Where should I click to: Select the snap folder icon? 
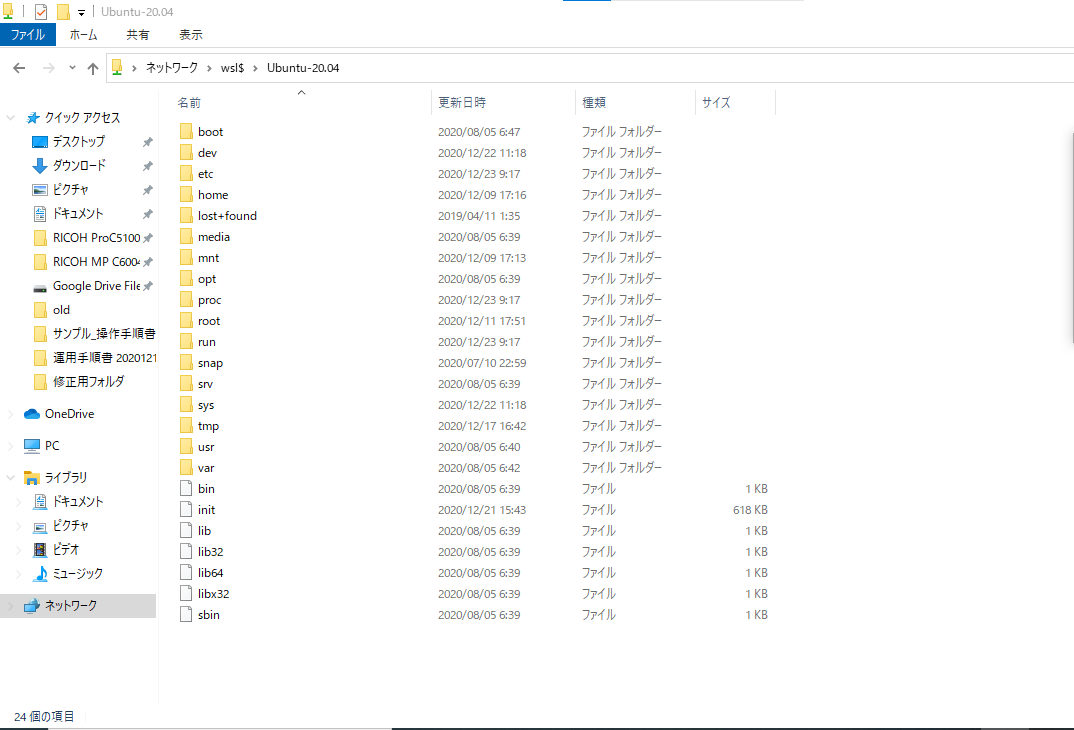(x=186, y=363)
